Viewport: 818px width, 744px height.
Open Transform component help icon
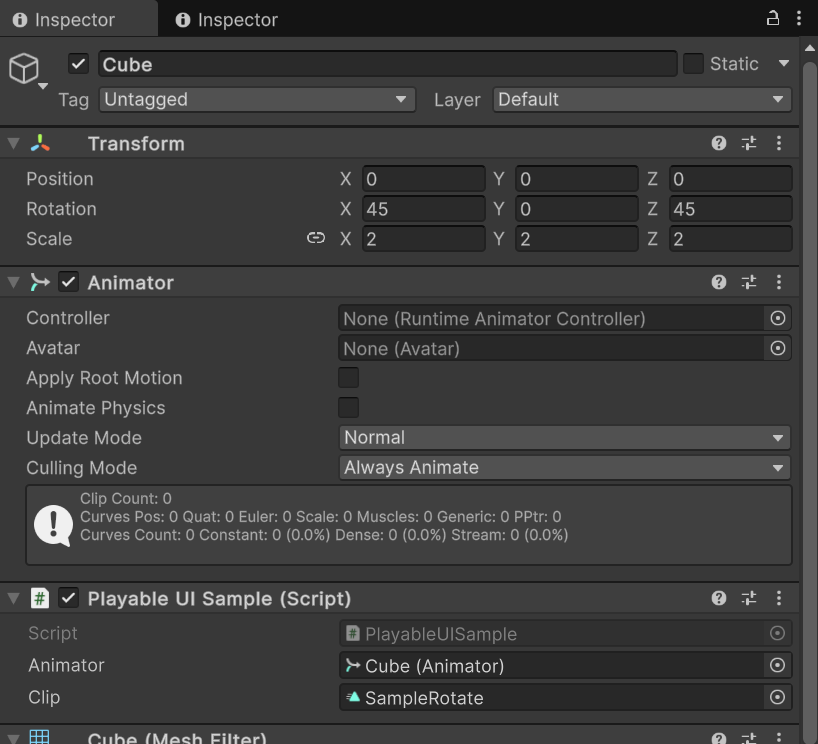[718, 143]
